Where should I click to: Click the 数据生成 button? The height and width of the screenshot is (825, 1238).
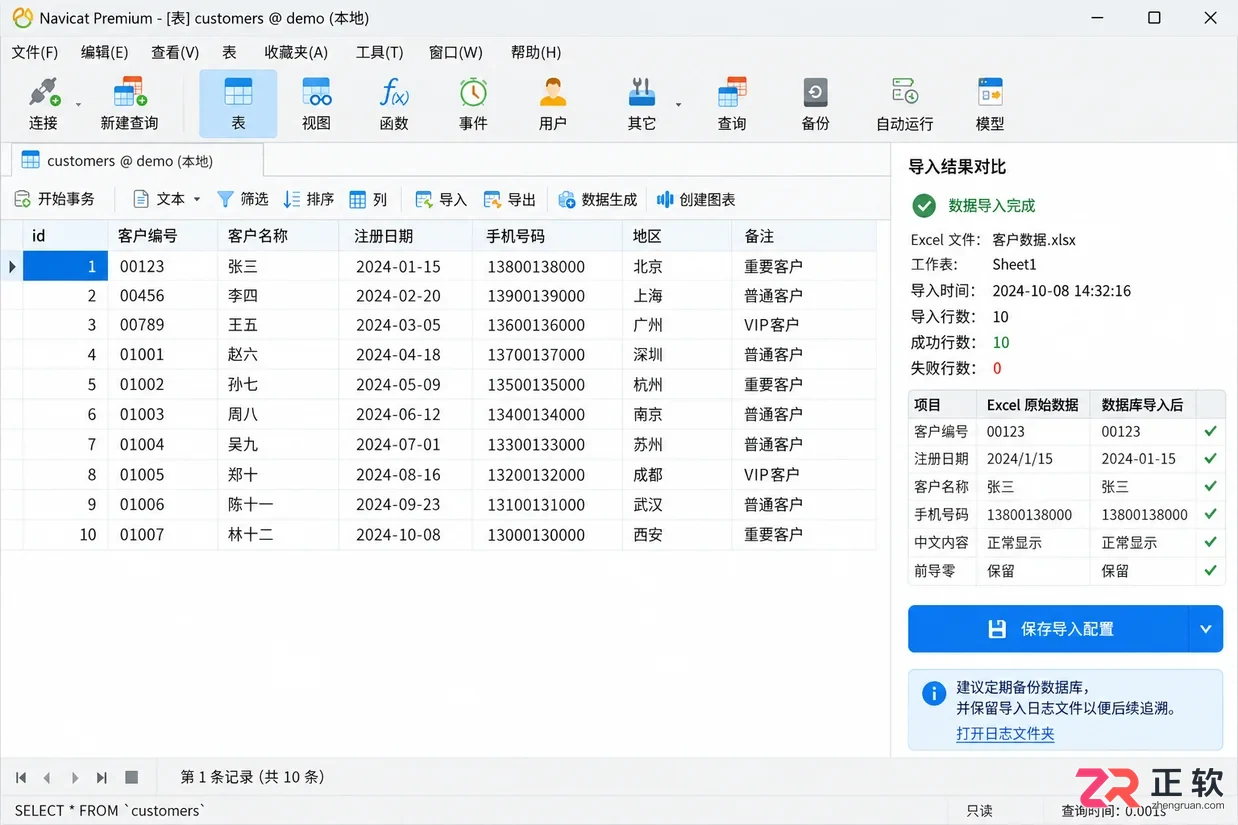coord(598,199)
